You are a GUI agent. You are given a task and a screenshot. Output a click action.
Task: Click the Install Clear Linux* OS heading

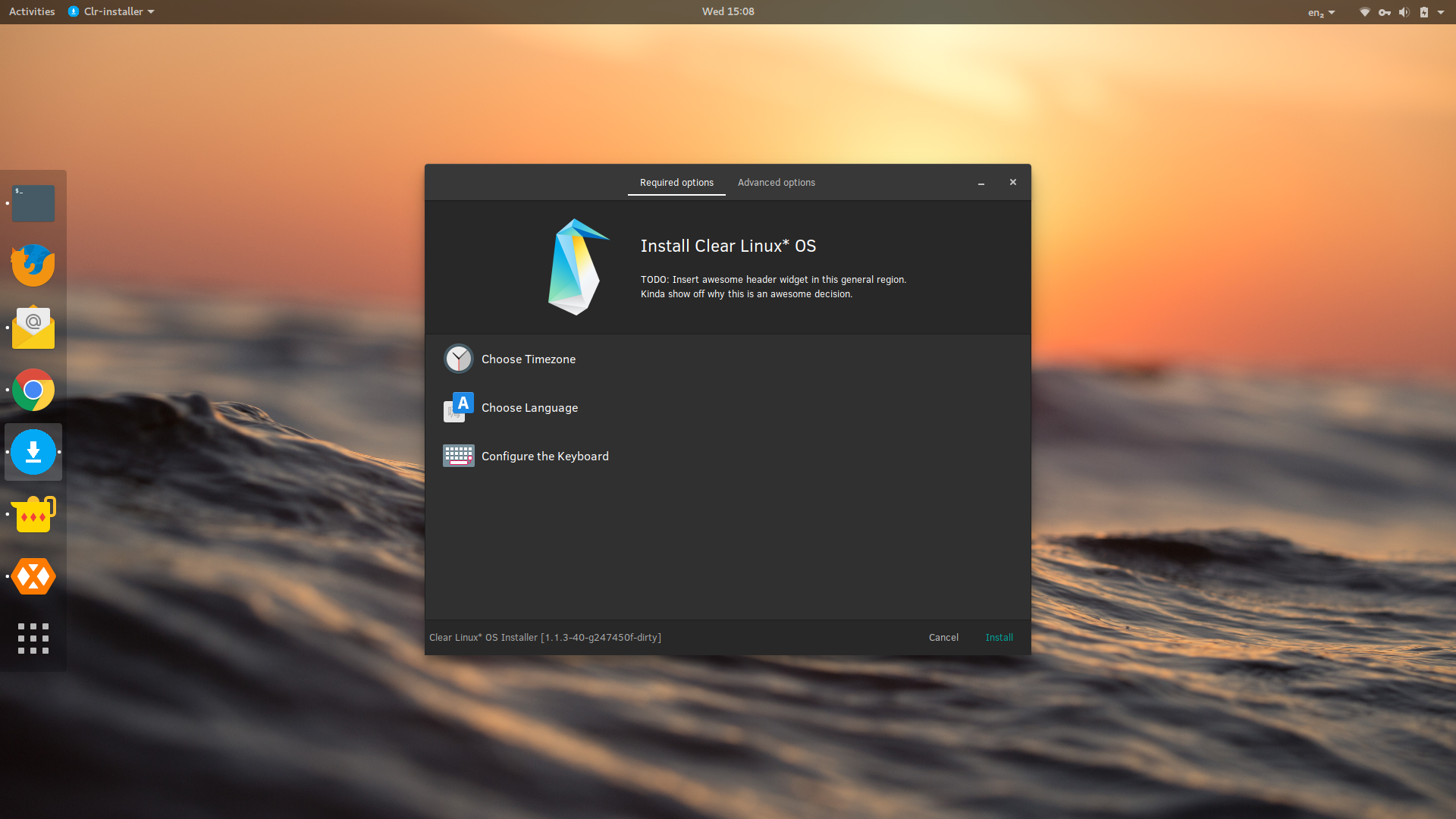point(728,246)
